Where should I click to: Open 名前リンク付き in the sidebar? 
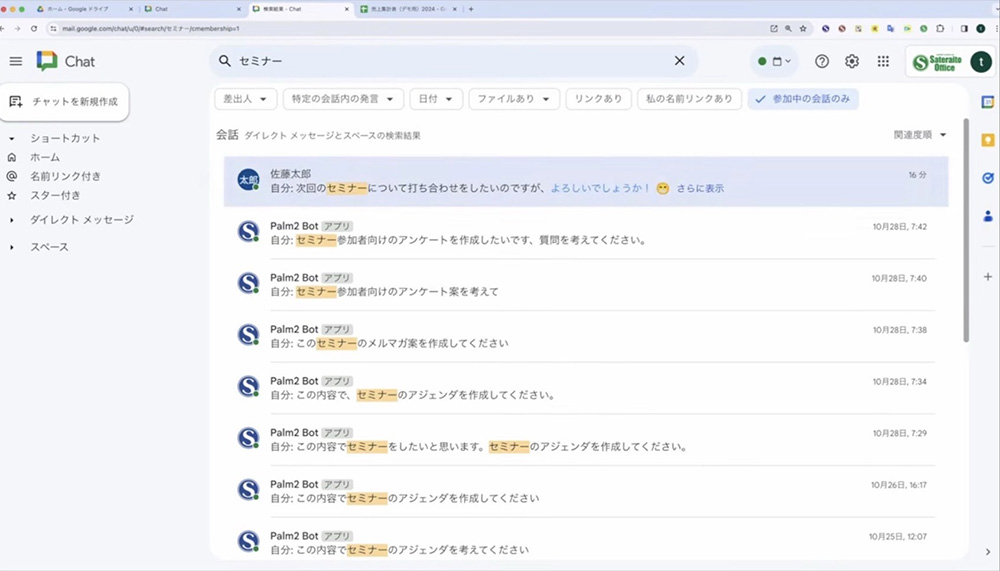click(x=65, y=176)
